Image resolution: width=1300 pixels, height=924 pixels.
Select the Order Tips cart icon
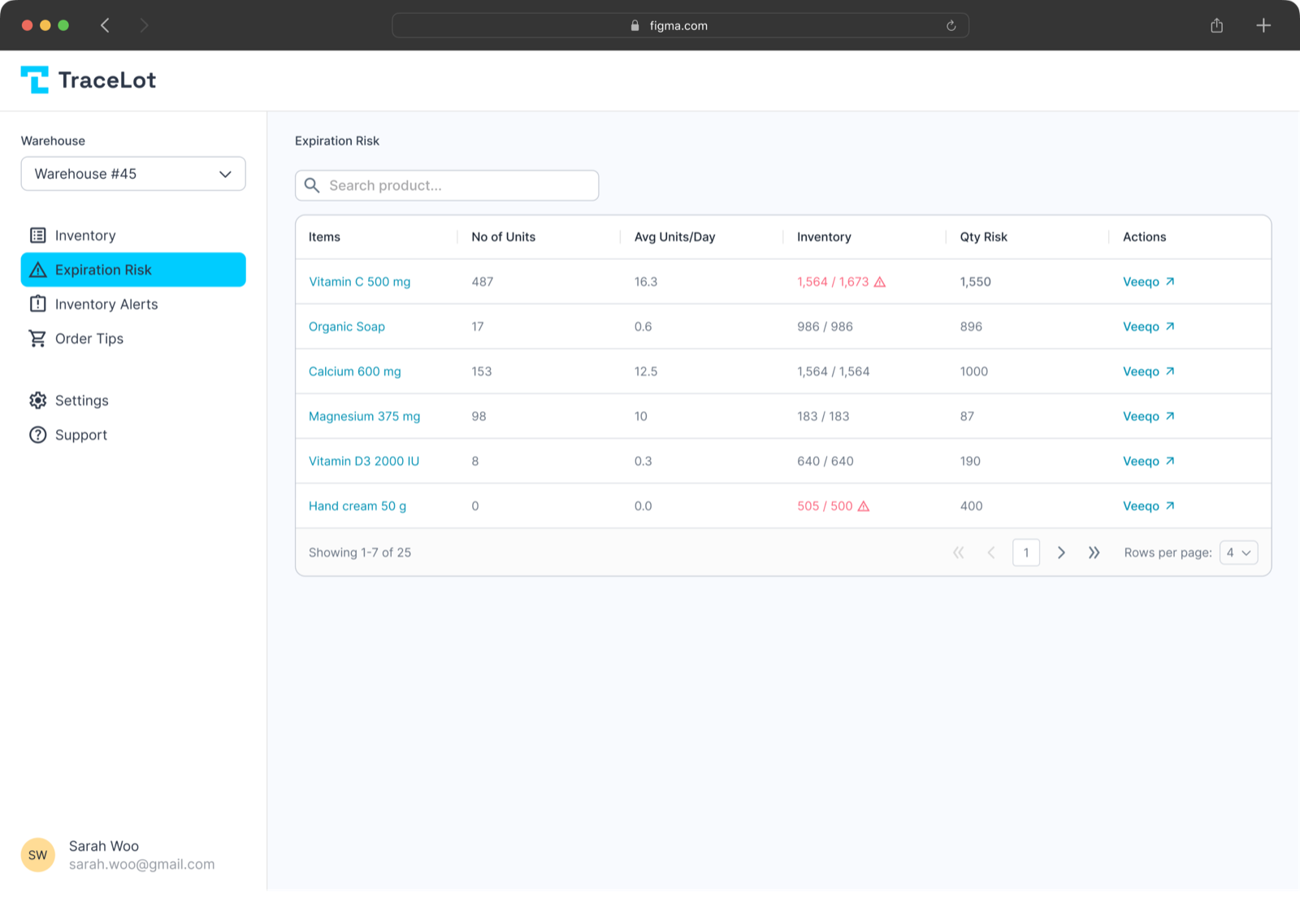pos(37,338)
